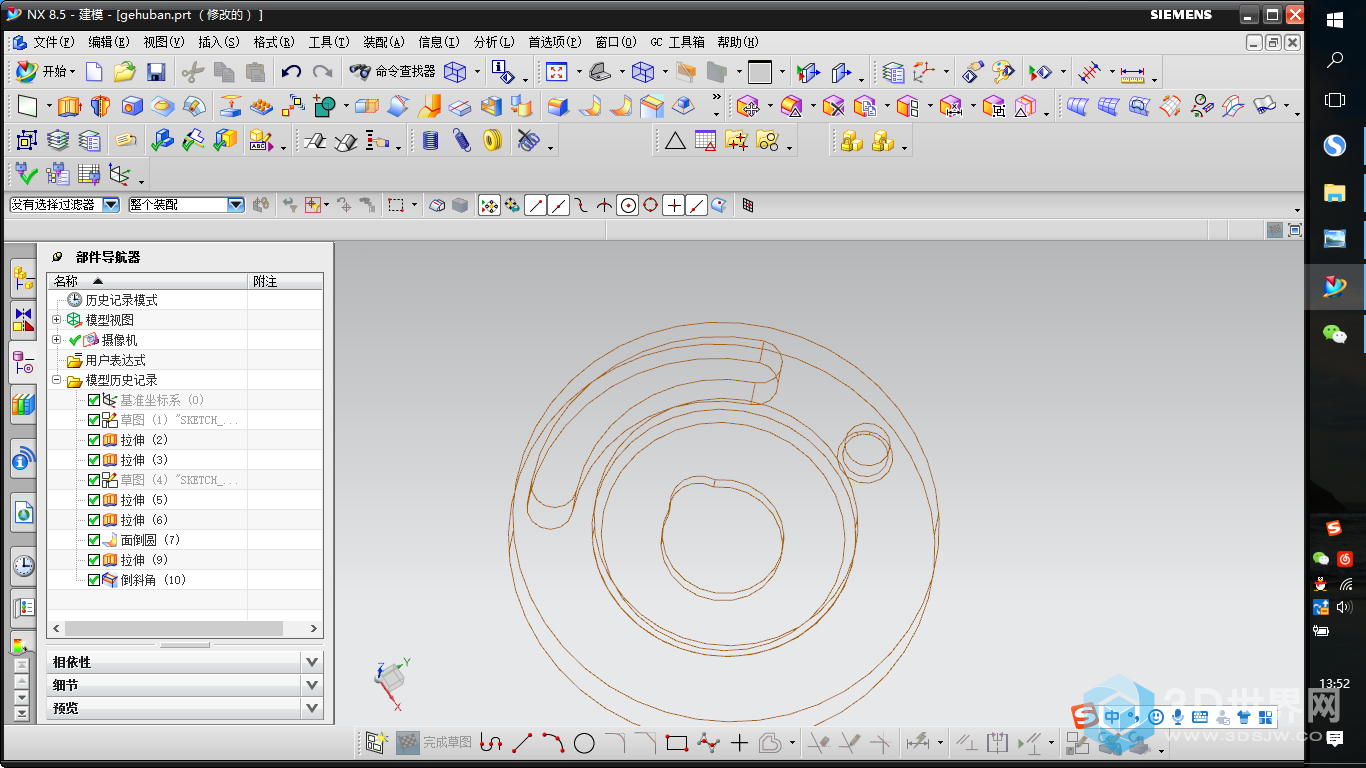Image resolution: width=1366 pixels, height=768 pixels.
Task: Click the 名称 column header
Action: [147, 282]
